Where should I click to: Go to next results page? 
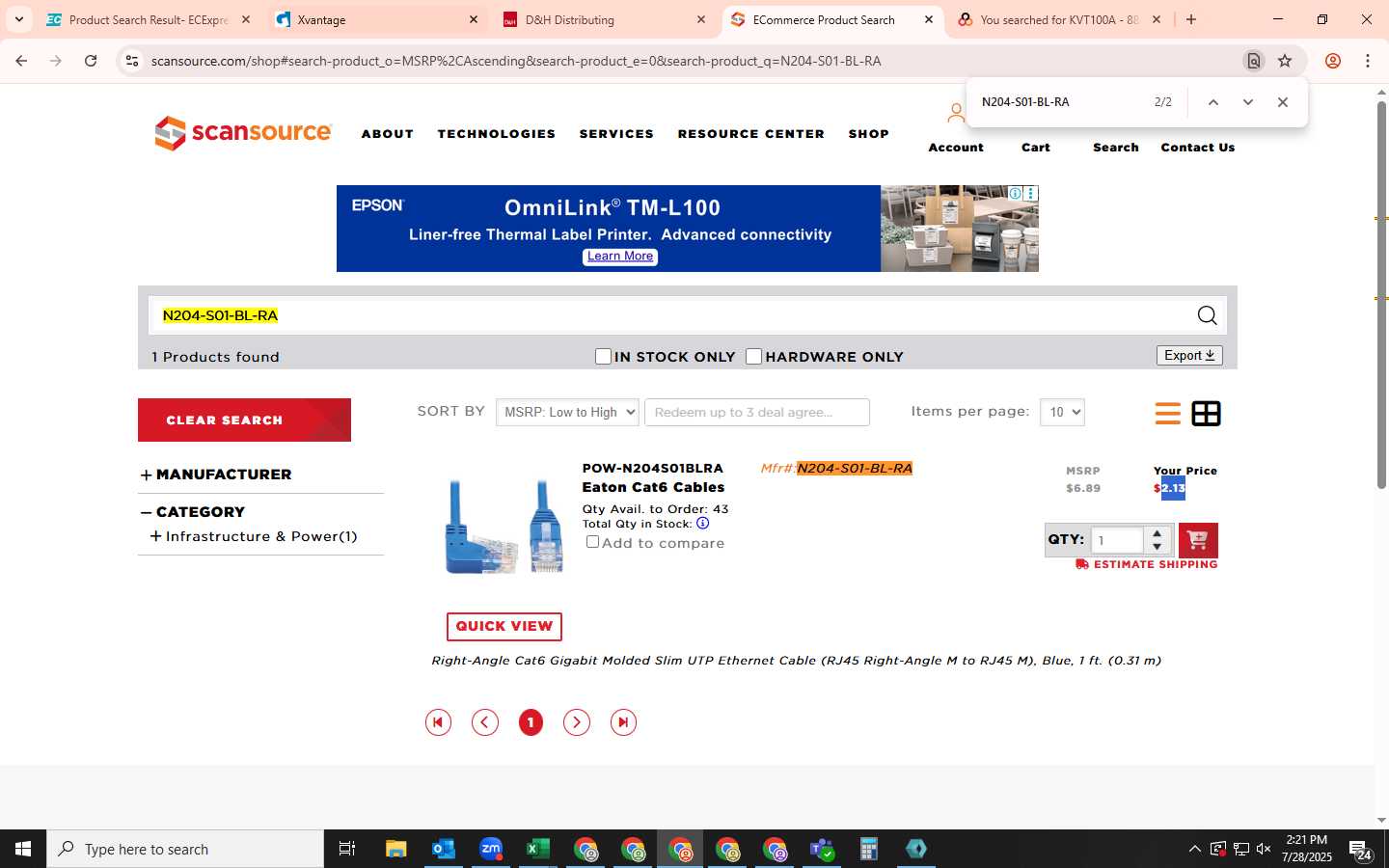[577, 722]
